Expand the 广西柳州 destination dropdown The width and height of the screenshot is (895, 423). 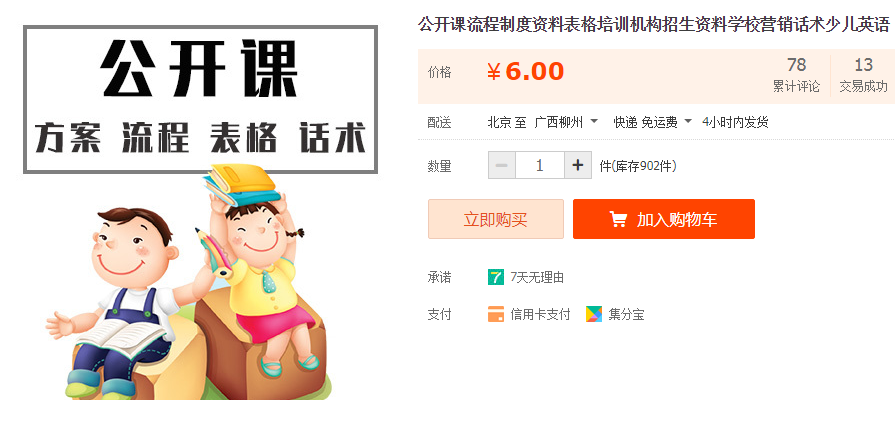point(566,122)
